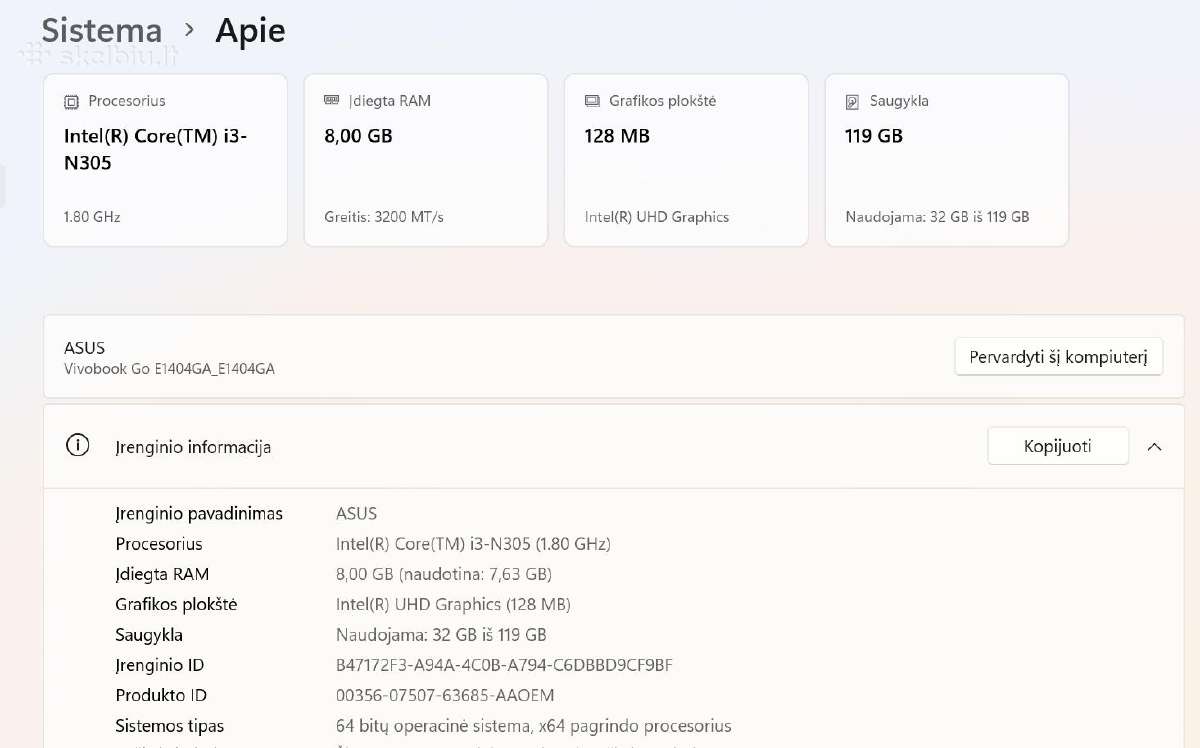Click the Įrenginio informacija section heading
This screenshot has height=748, width=1200.
pyautogui.click(x=193, y=447)
